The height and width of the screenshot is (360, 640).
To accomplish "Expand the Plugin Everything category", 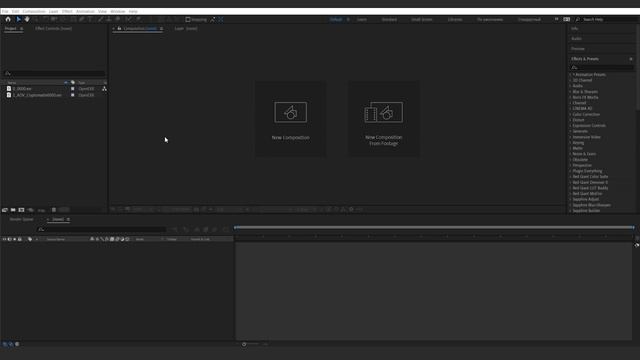I will [570, 171].
